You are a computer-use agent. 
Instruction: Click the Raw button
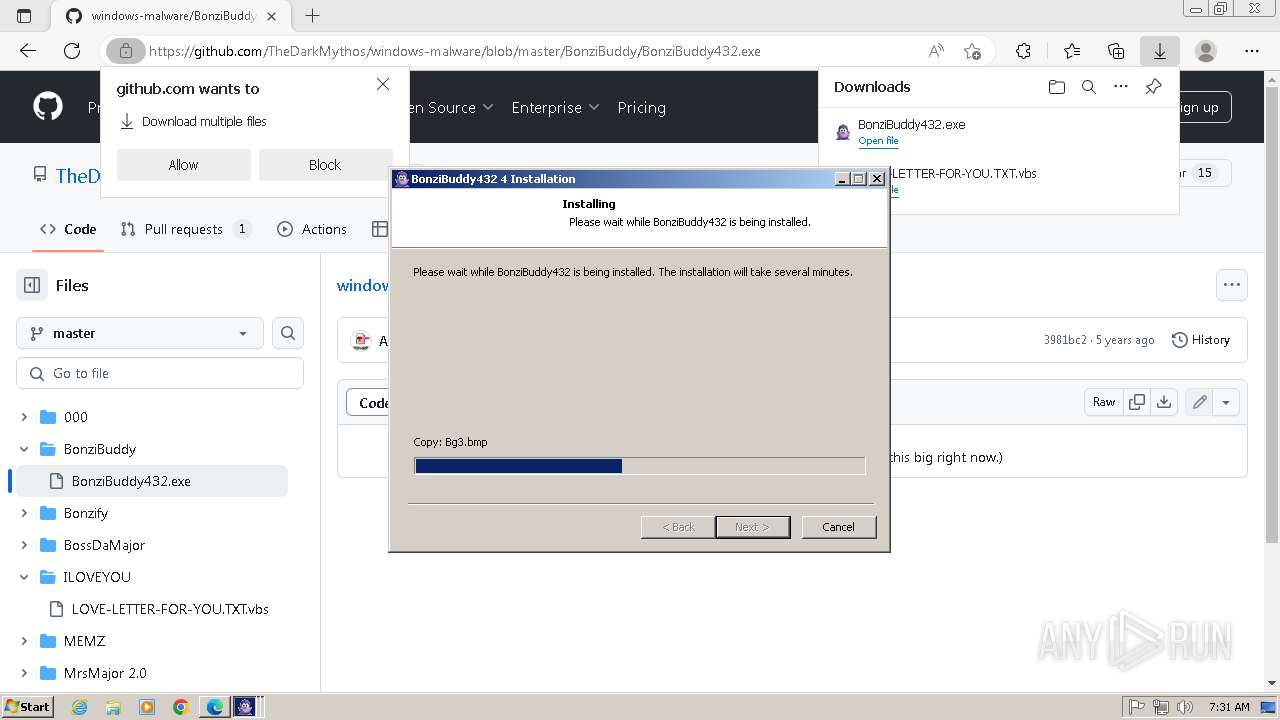(x=1103, y=402)
